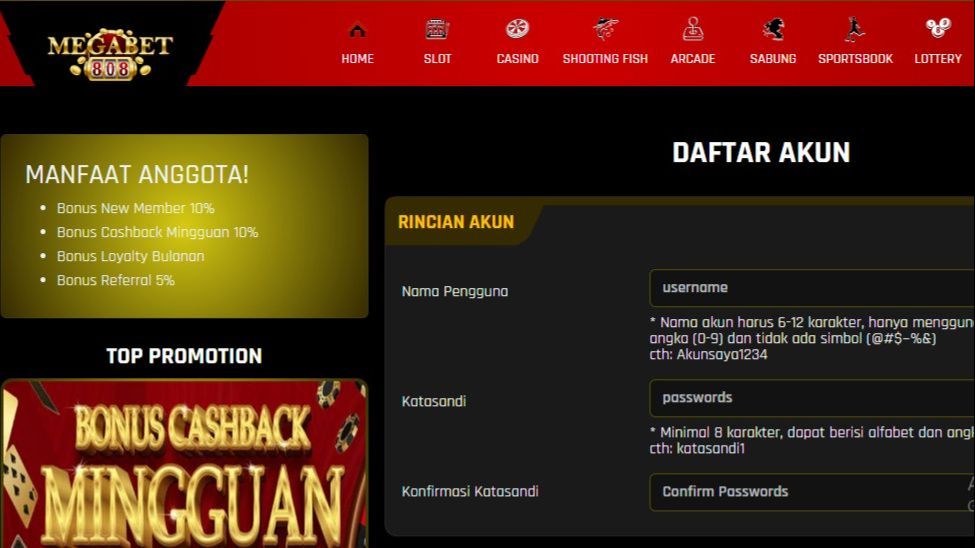Click 'Bonus New Member 10%' item
Viewport: 975px width, 548px height.
136,208
